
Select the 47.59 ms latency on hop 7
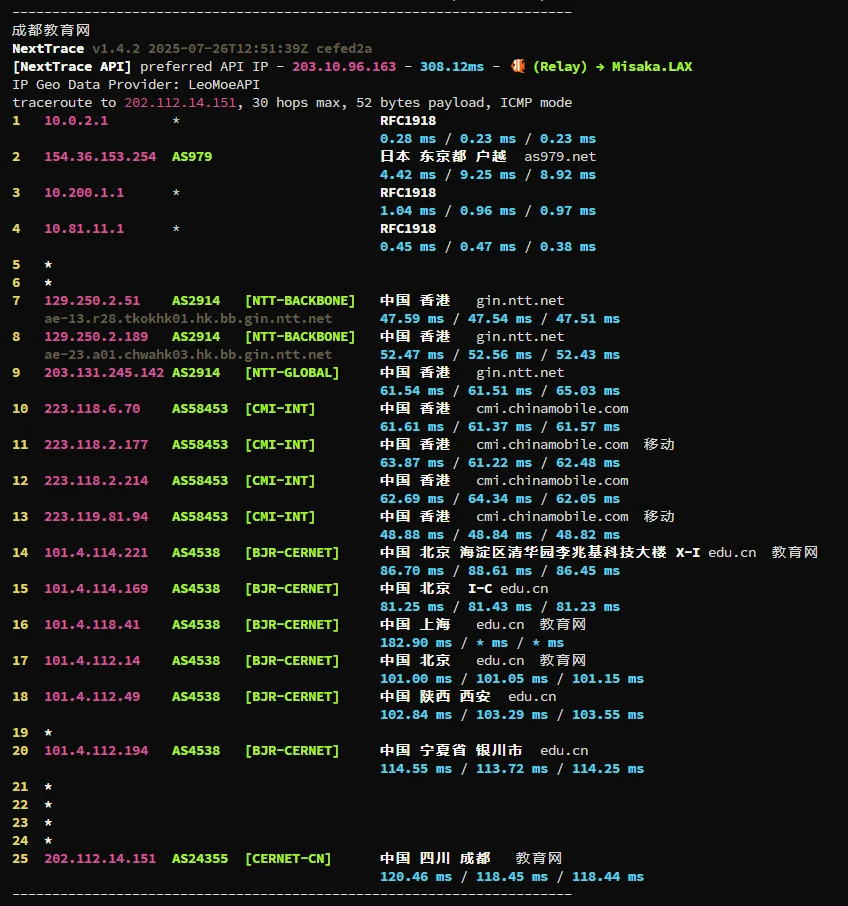point(412,318)
